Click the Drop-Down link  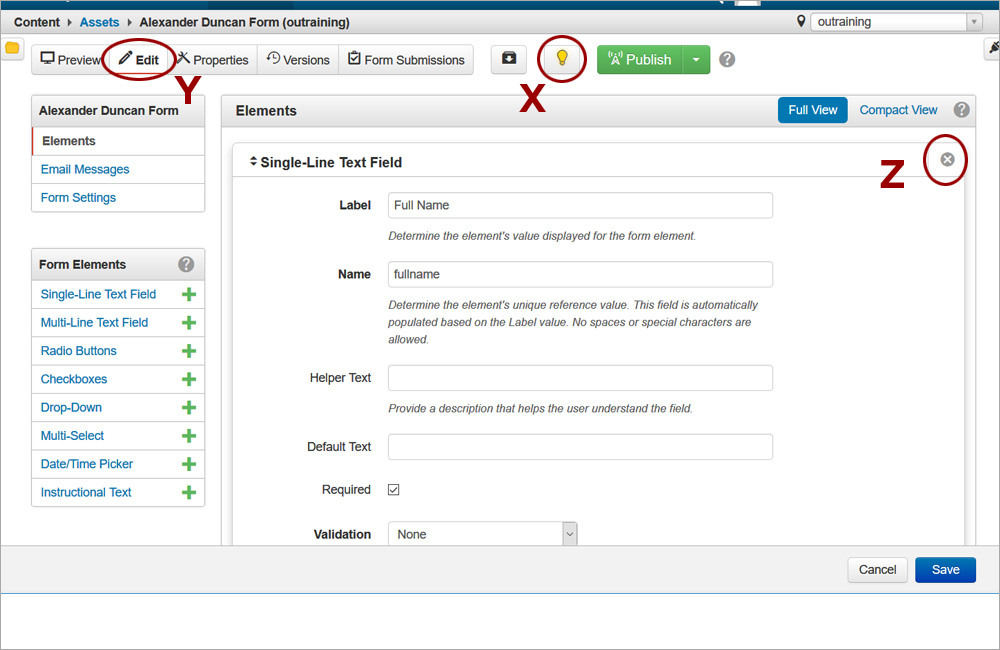tap(71, 408)
